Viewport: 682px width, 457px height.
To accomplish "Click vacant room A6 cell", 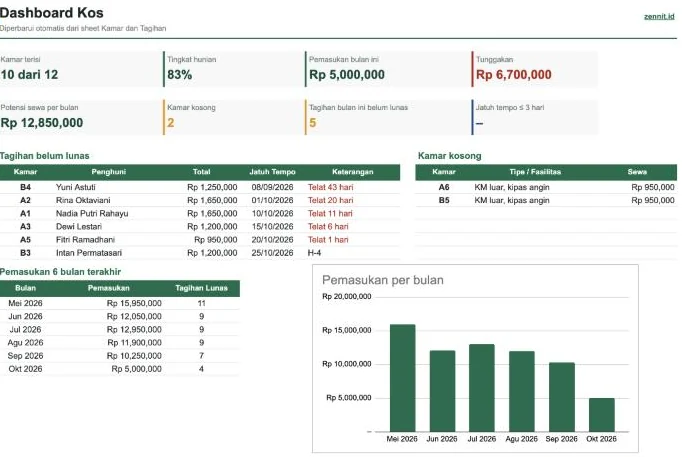I will 444,187.
